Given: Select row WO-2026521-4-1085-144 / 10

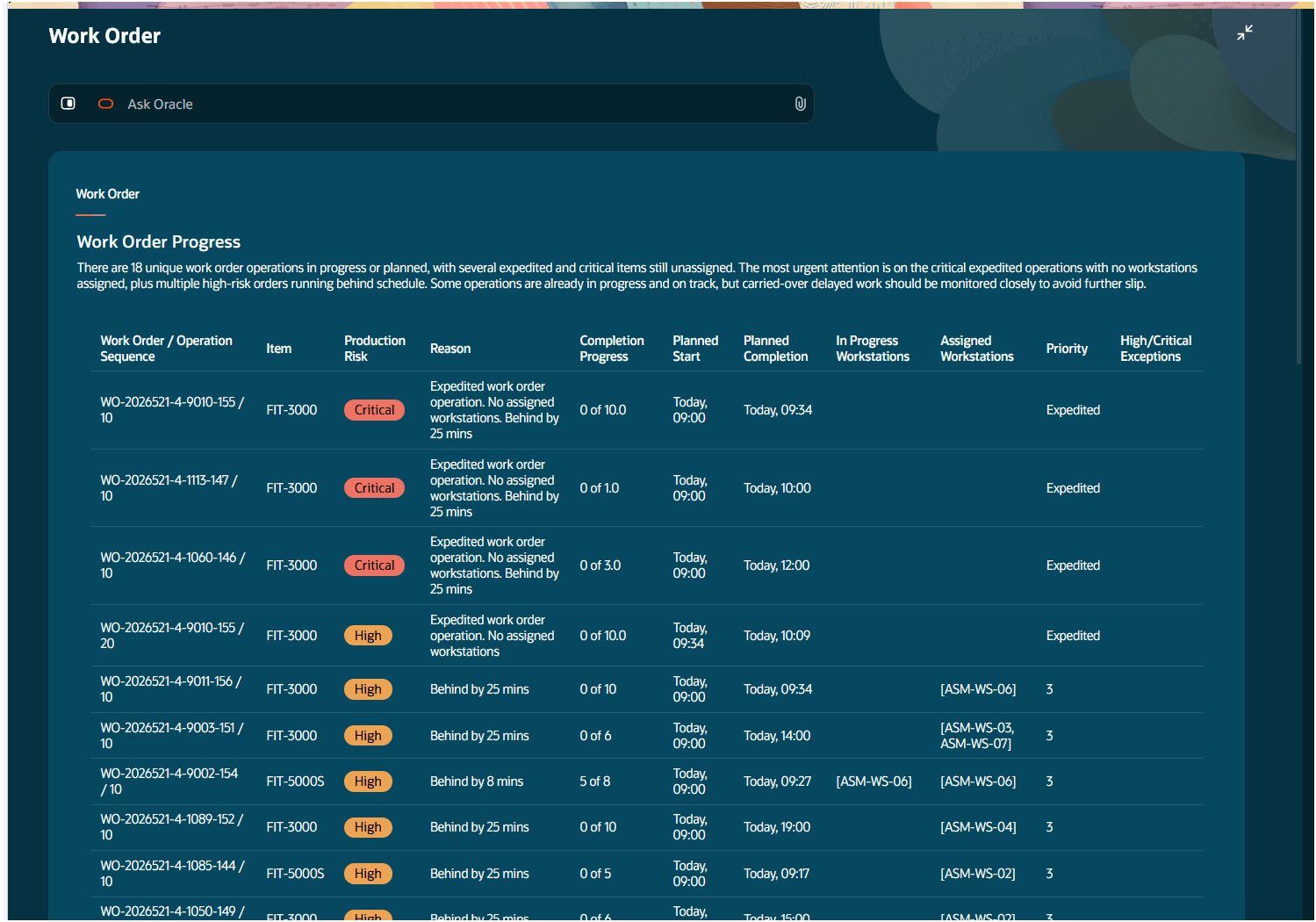Looking at the screenshot, I should click(x=646, y=874).
